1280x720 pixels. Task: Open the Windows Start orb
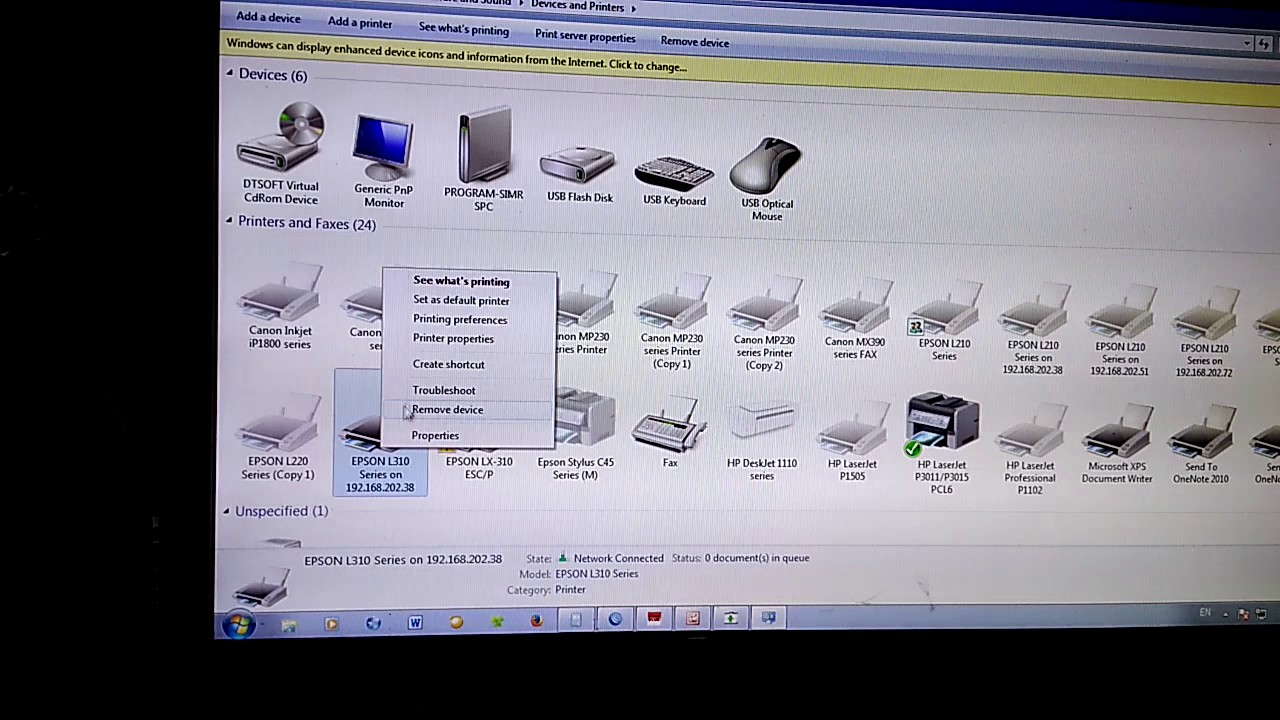pyautogui.click(x=238, y=625)
